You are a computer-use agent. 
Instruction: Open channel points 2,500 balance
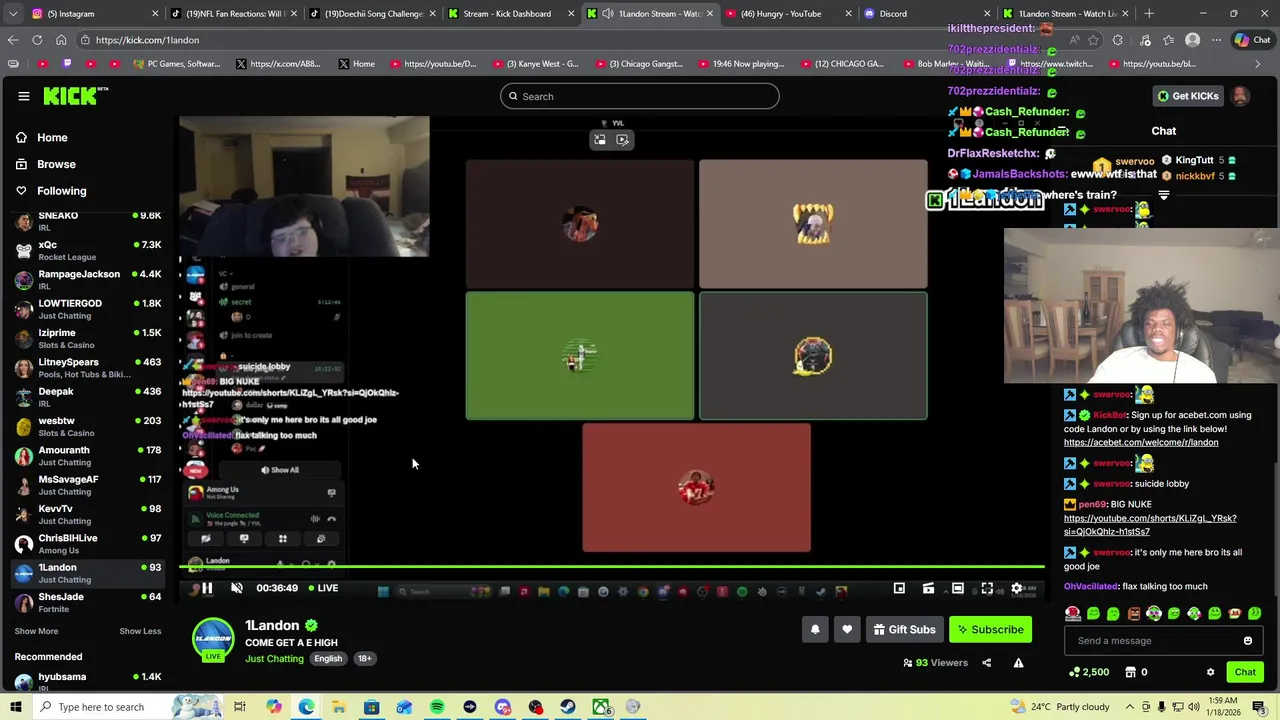(x=1089, y=672)
